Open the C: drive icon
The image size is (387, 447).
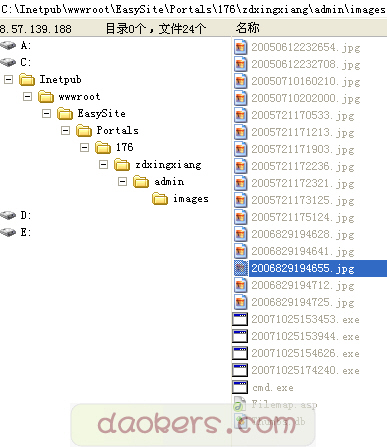[8, 62]
